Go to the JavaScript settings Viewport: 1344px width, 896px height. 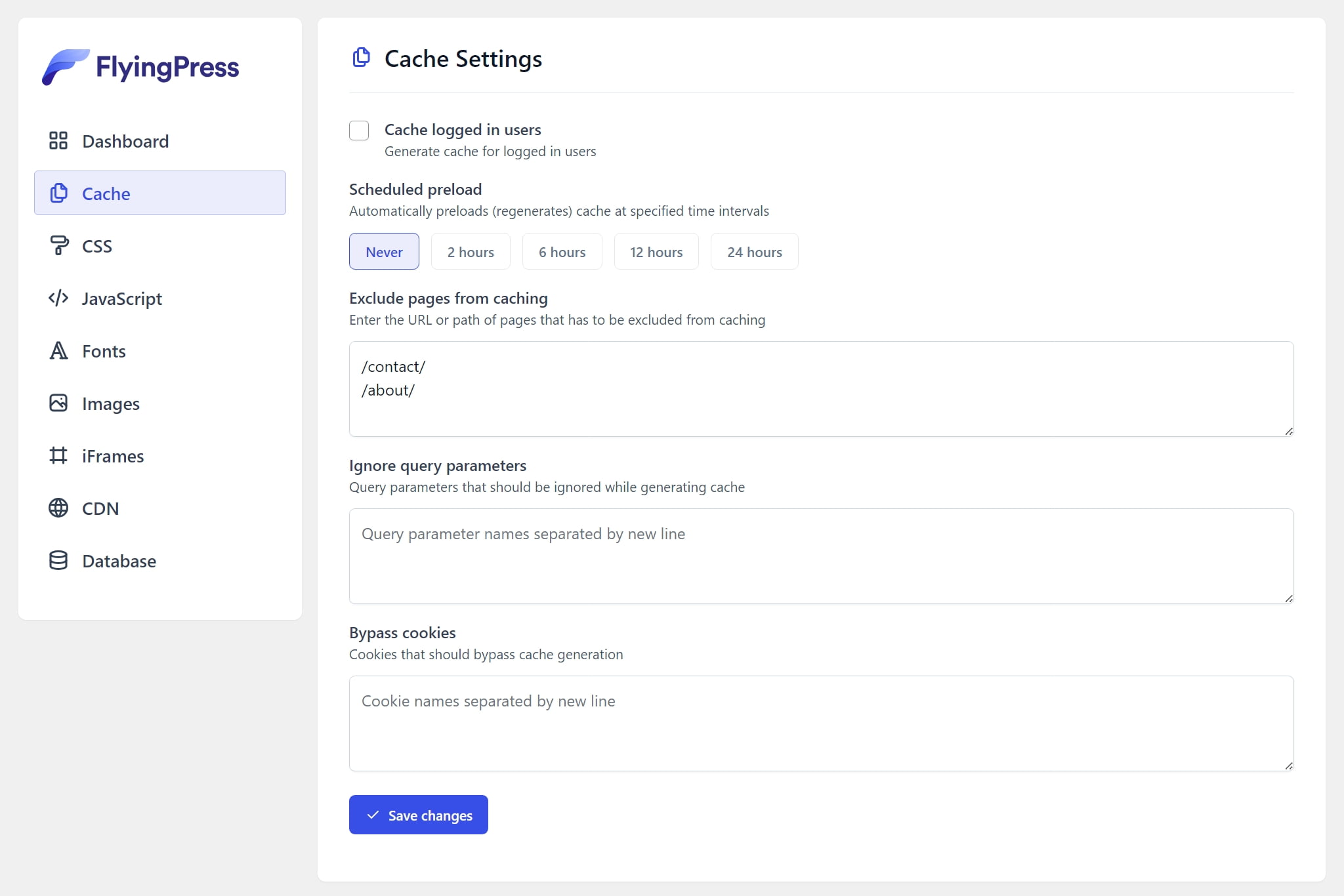pos(160,298)
